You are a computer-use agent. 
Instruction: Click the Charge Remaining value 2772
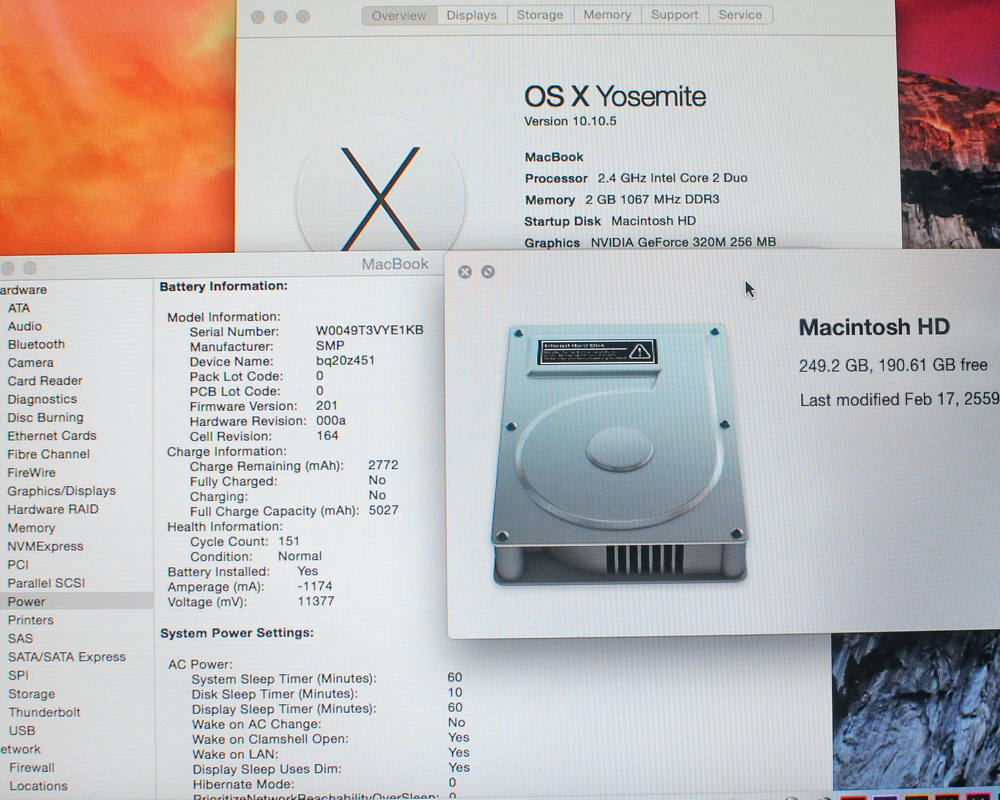pyautogui.click(x=383, y=465)
